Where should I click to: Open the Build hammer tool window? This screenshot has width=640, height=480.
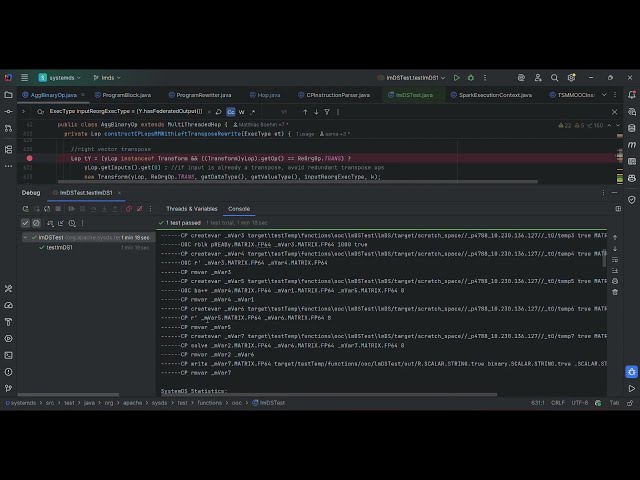pyautogui.click(x=8, y=322)
